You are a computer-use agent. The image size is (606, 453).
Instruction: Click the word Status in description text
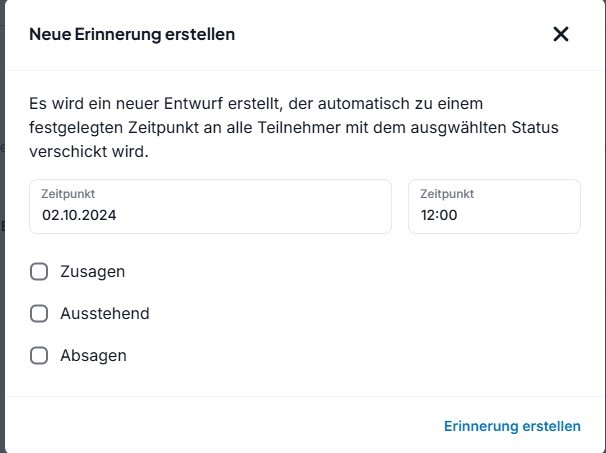[535, 127]
